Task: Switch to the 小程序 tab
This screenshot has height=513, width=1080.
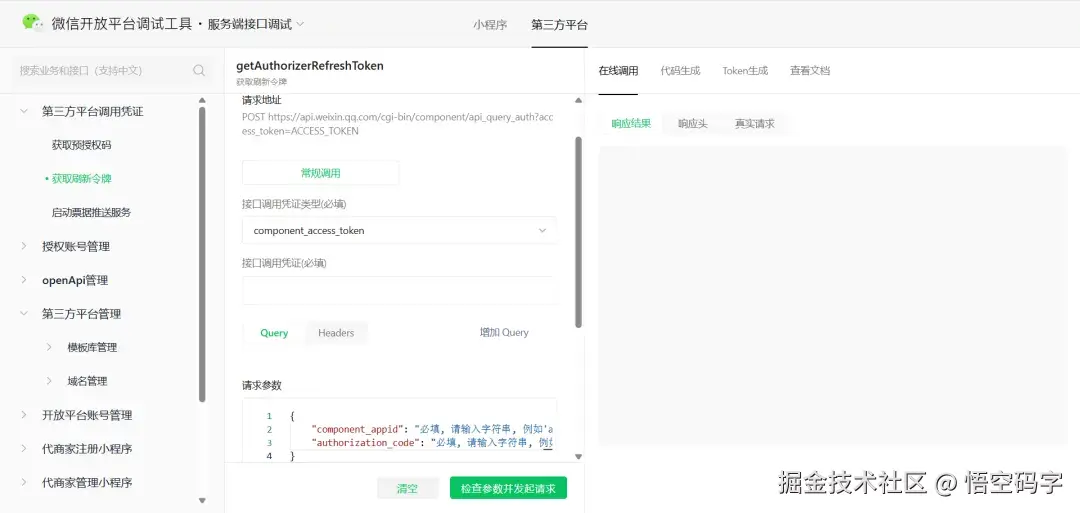Action: pos(490,25)
